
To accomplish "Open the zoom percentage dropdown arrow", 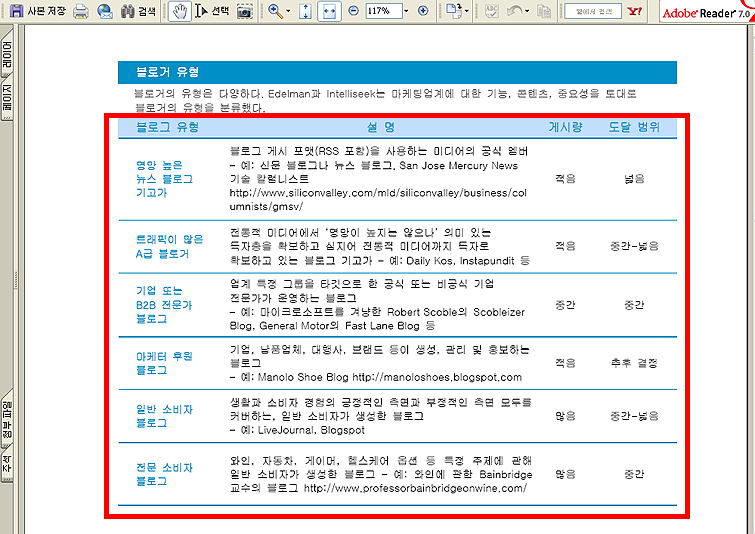I will 406,11.
